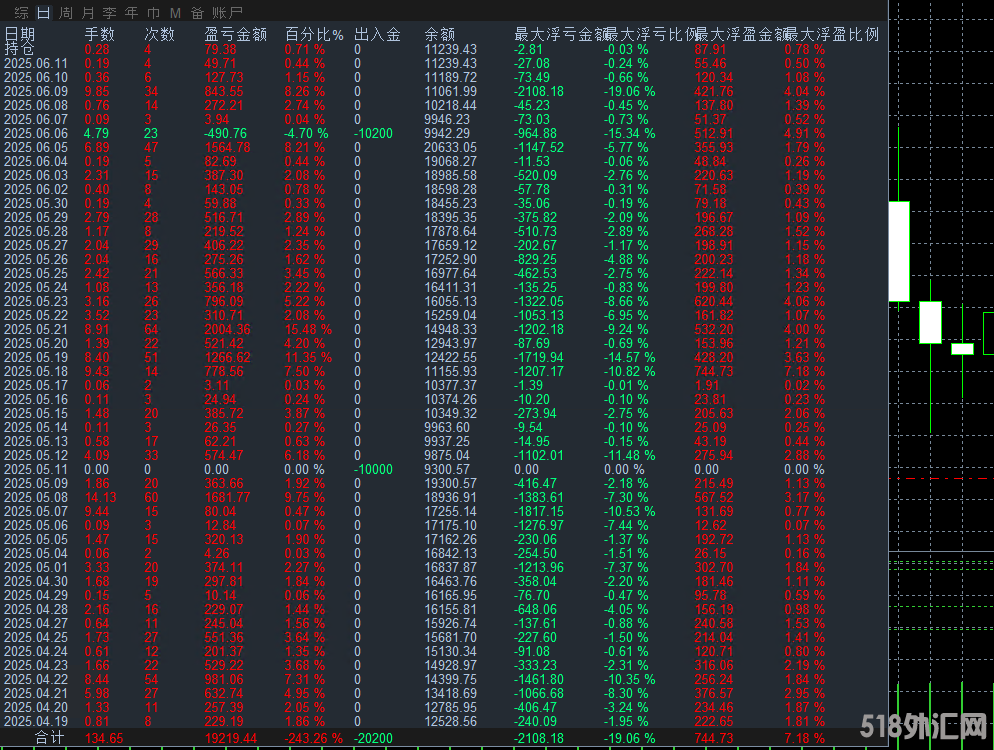This screenshot has width=994, height=750.
Task: Click the 最大浮亏金额 column header
Action: point(556,35)
